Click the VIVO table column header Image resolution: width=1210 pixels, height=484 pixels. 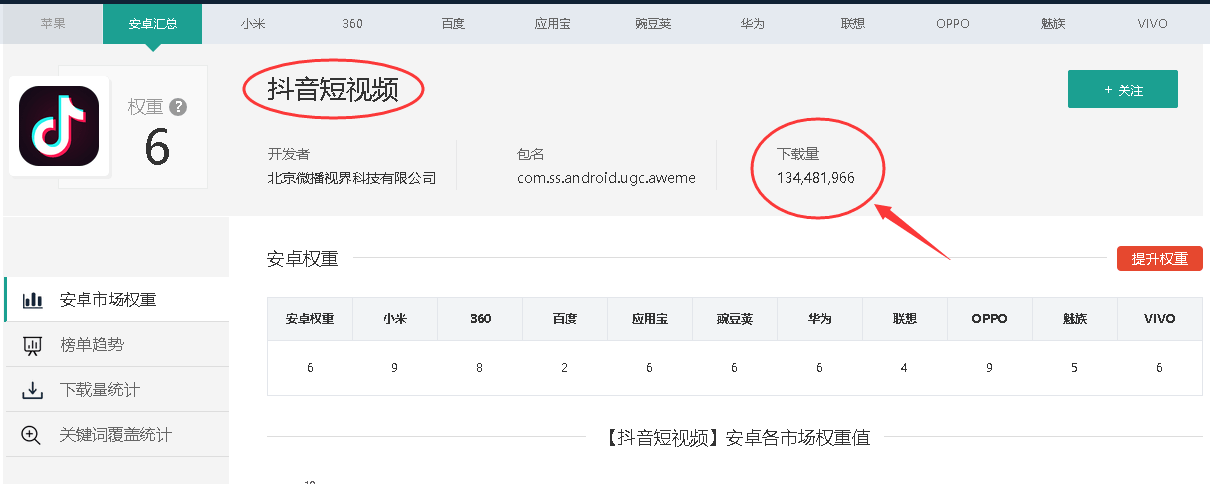tap(1160, 319)
